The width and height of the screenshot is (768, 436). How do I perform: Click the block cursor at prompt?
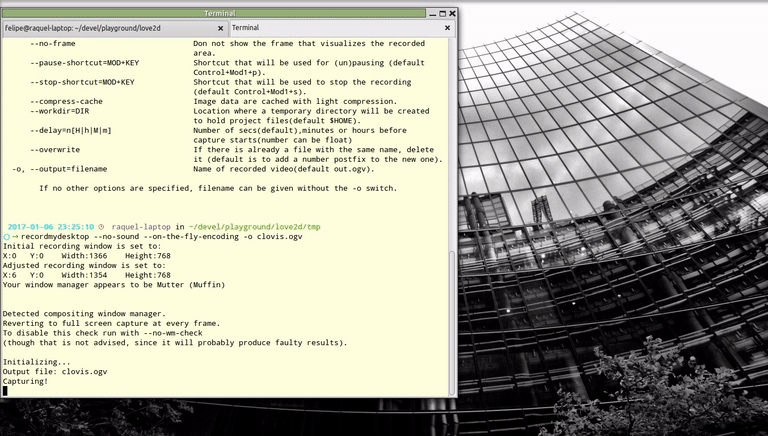coord(5,390)
